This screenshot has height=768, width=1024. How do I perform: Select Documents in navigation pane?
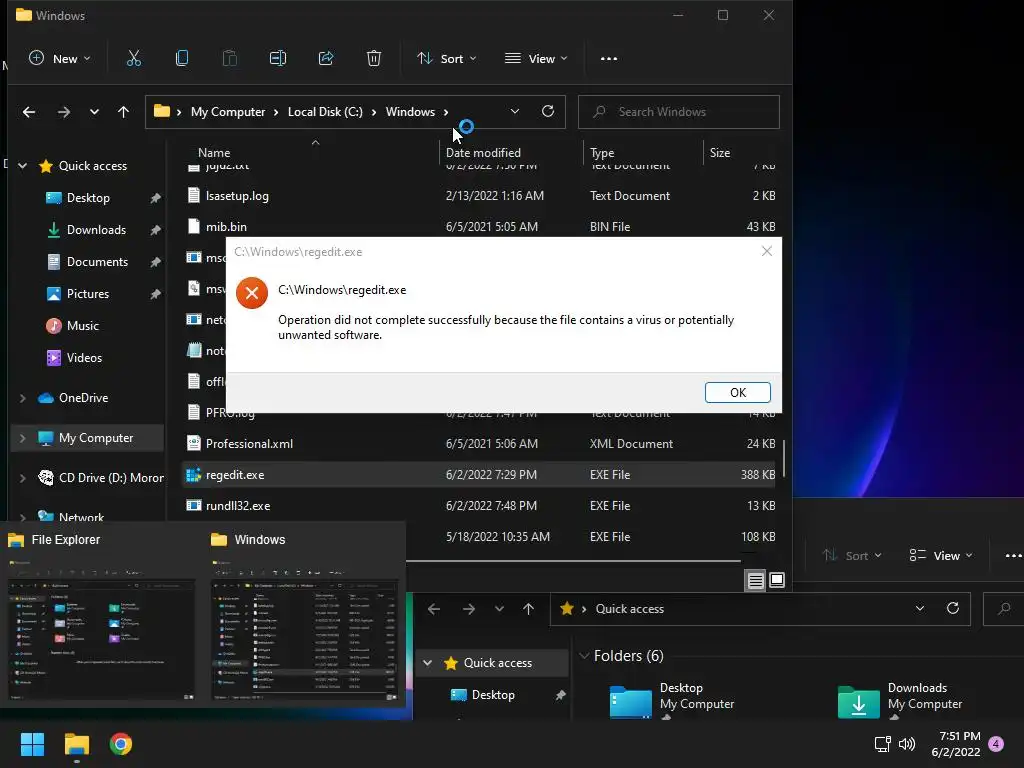[x=97, y=262]
